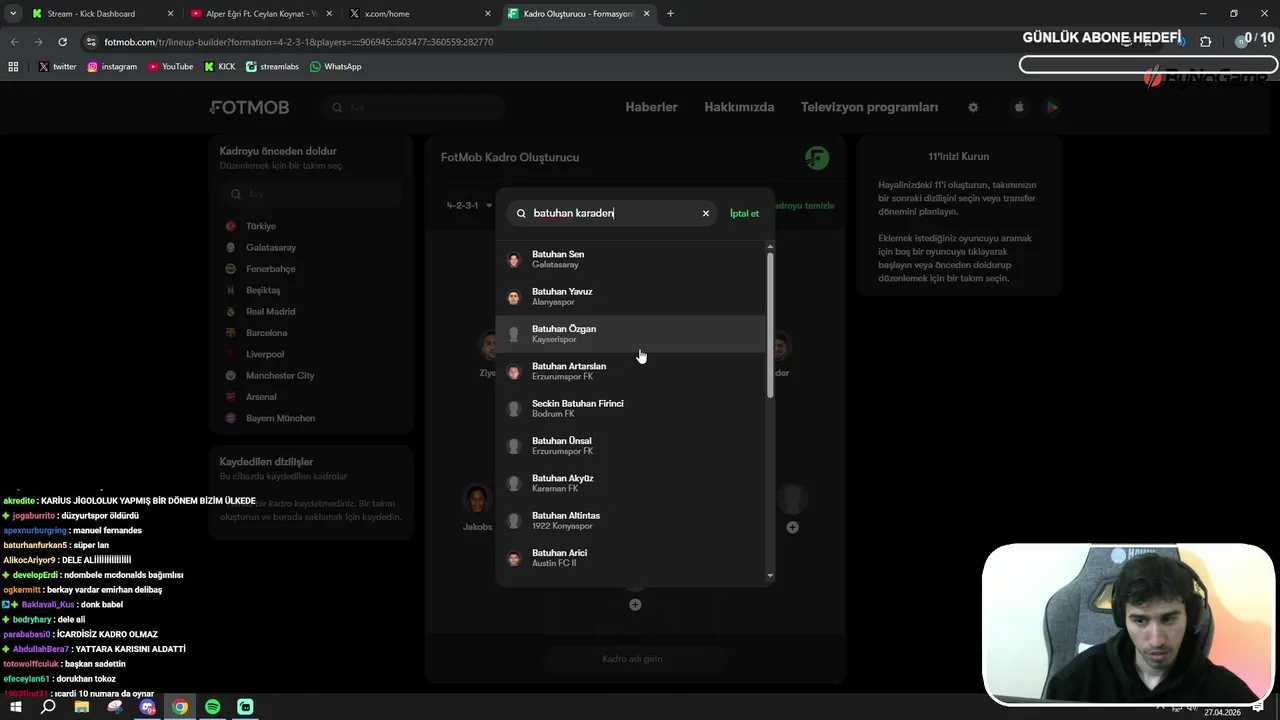Switch to Stream - Kick Dashboard tab
The height and width of the screenshot is (720, 1280).
pyautogui.click(x=101, y=14)
